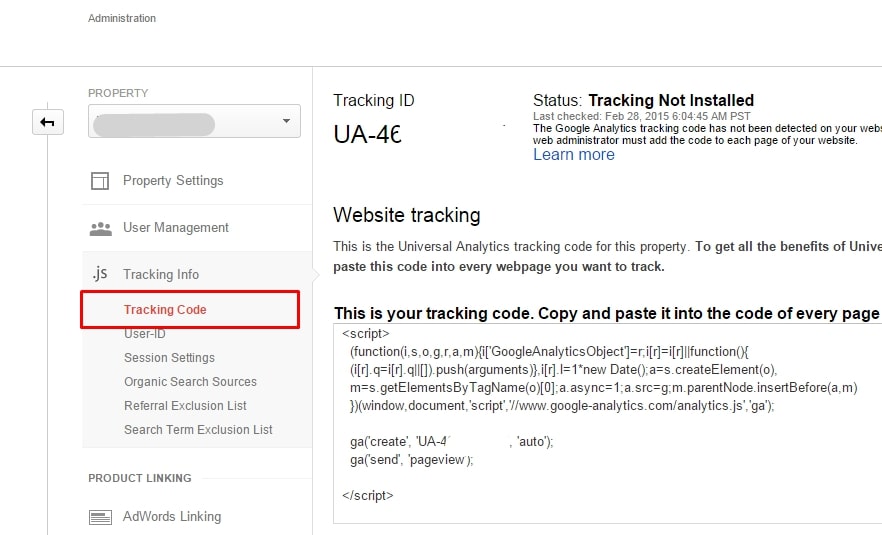
Task: Click the AdWords Linking icon
Action: coord(100,517)
